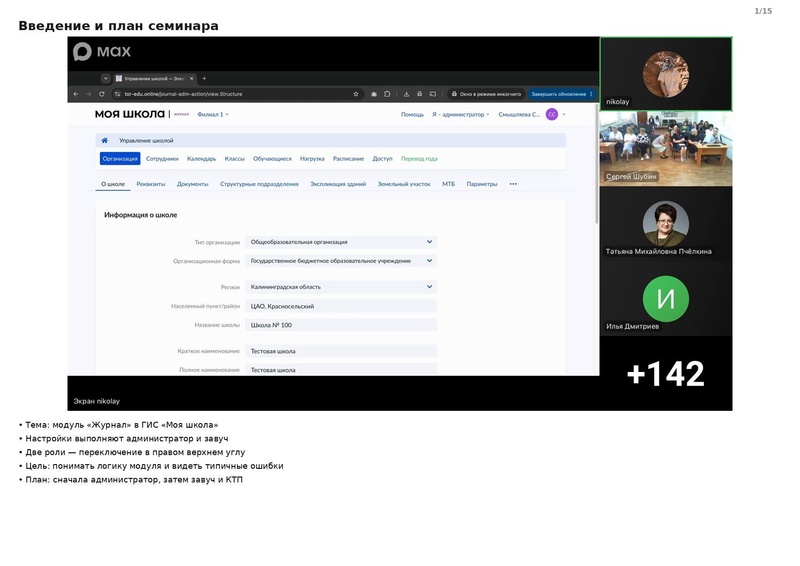Open the 'Документы' subtab
Viewport: 800px width, 566px height.
point(192,184)
